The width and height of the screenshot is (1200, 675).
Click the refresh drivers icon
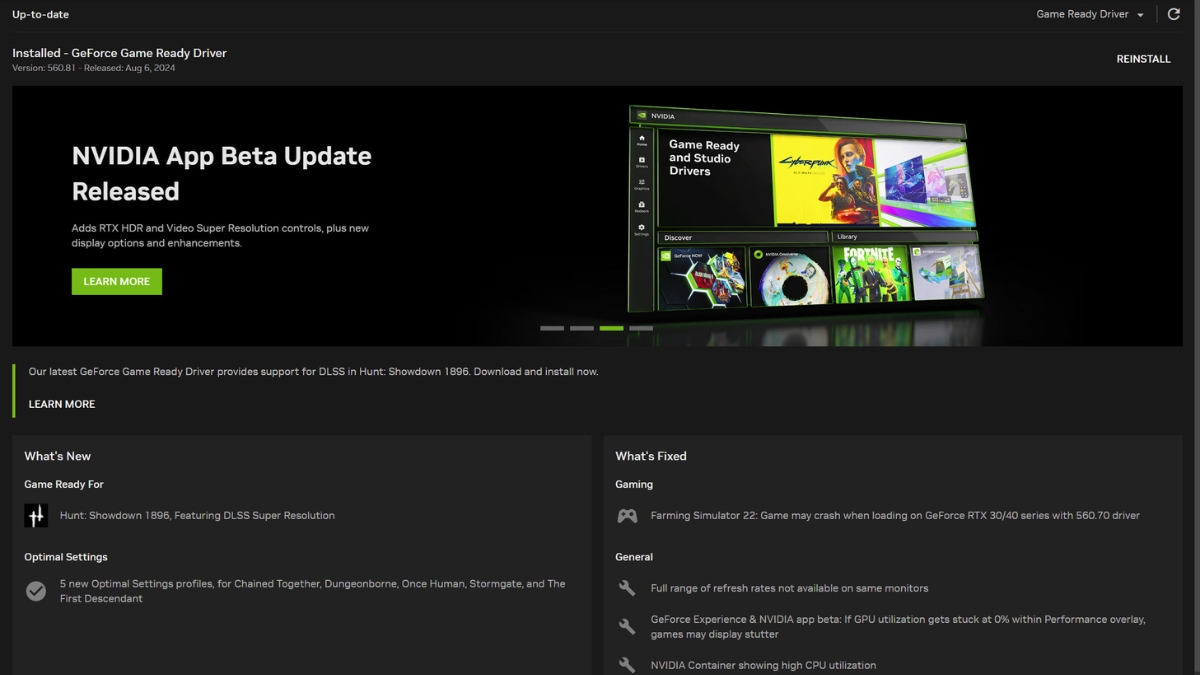coord(1174,15)
